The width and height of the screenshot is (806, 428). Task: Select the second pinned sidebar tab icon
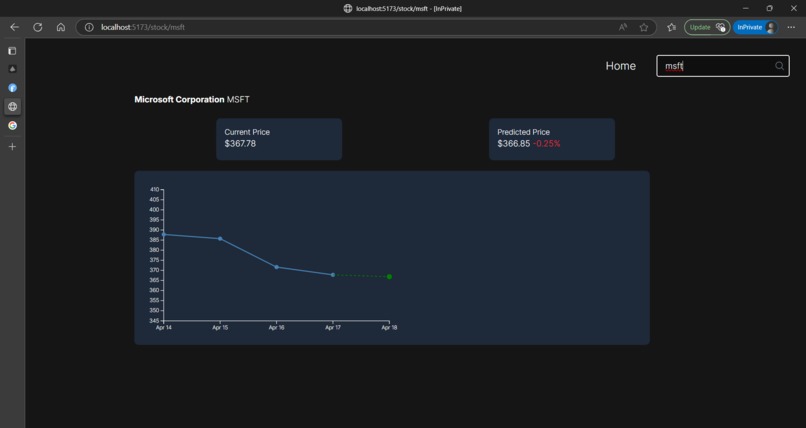[x=12, y=69]
